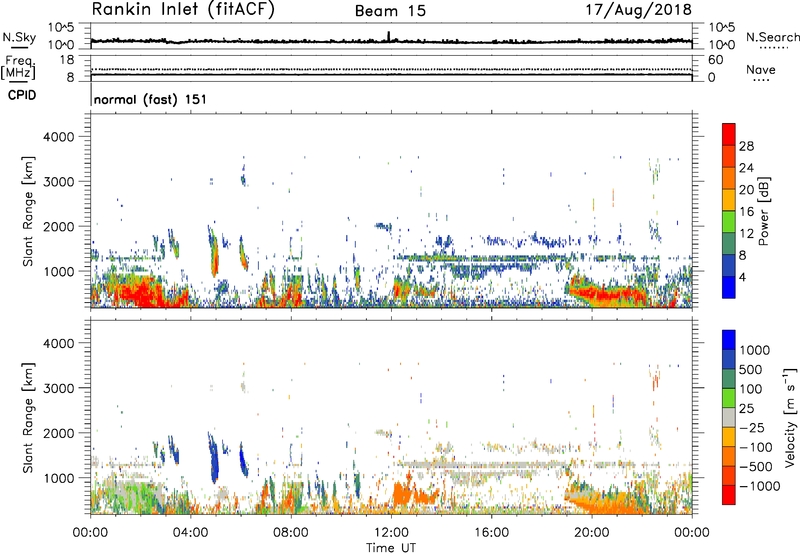Pick the red top segment of Power colorbar
The height and width of the screenshot is (554, 800).
click(x=729, y=134)
